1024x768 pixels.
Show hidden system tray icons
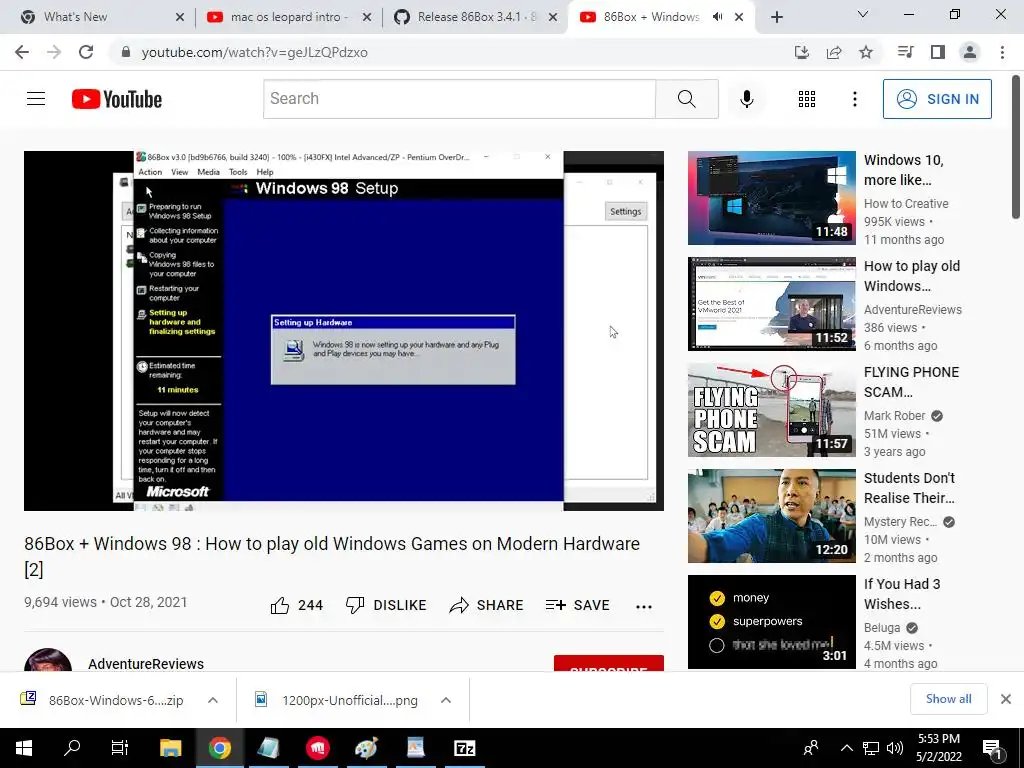point(846,748)
